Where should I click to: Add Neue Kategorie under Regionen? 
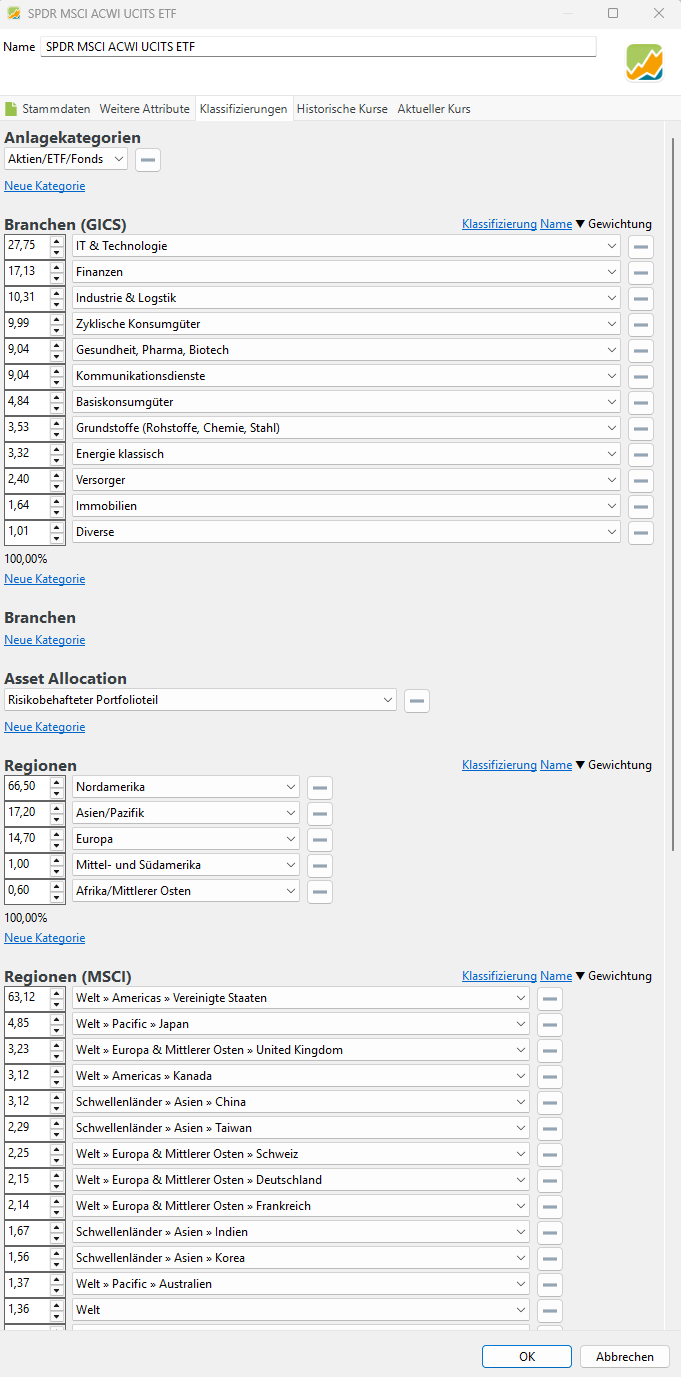click(x=45, y=938)
